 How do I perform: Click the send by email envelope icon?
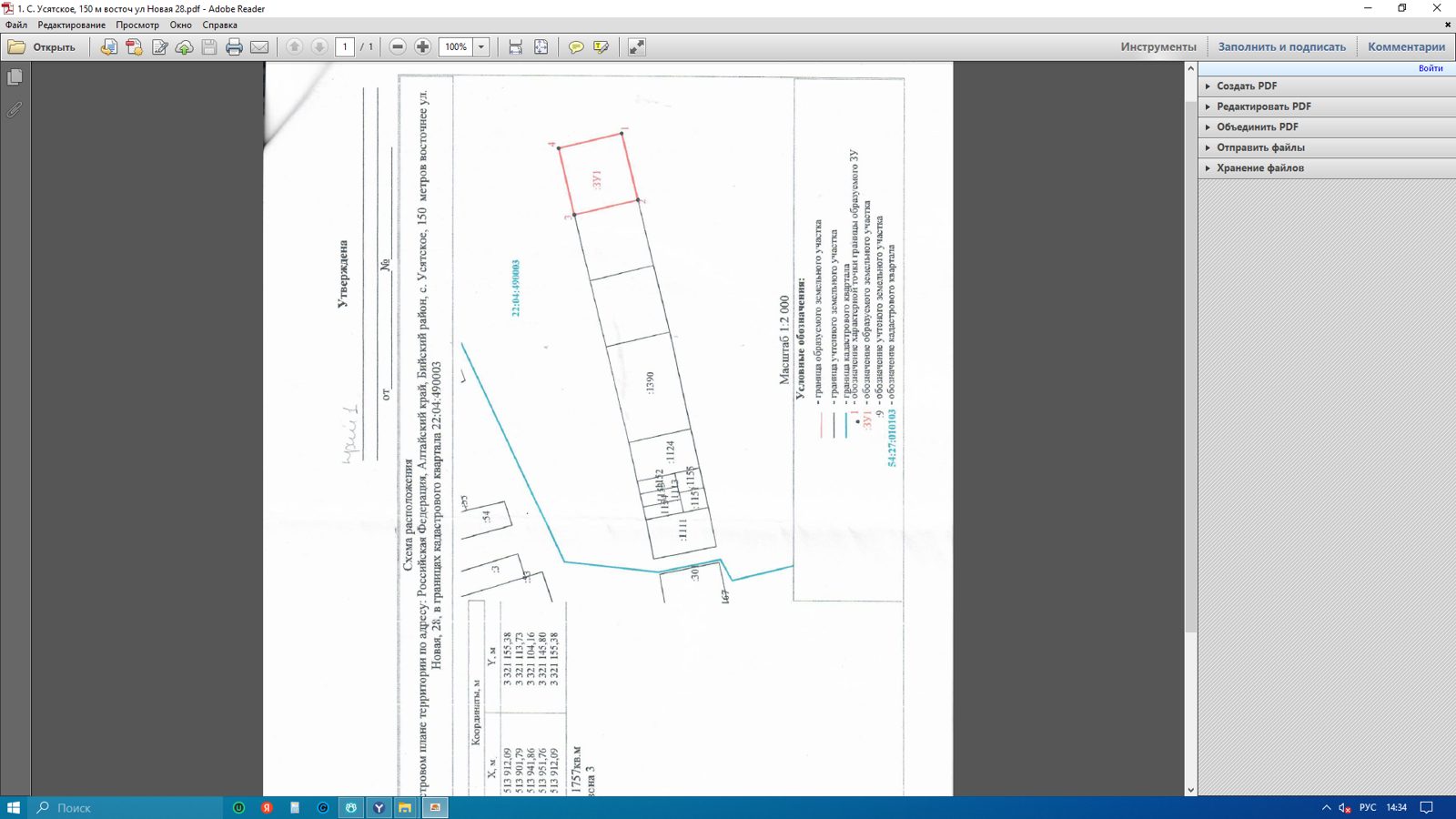tap(259, 47)
